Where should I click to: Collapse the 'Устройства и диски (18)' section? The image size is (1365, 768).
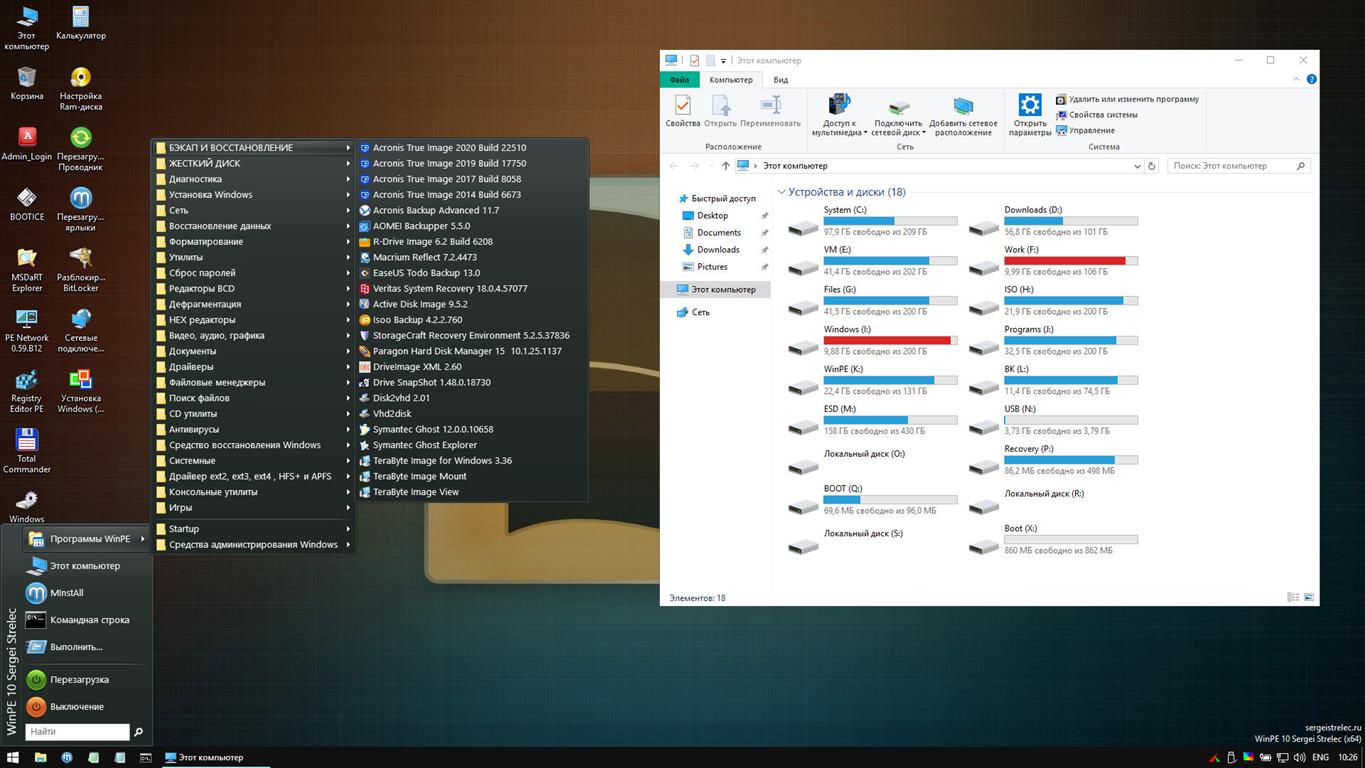click(781, 192)
